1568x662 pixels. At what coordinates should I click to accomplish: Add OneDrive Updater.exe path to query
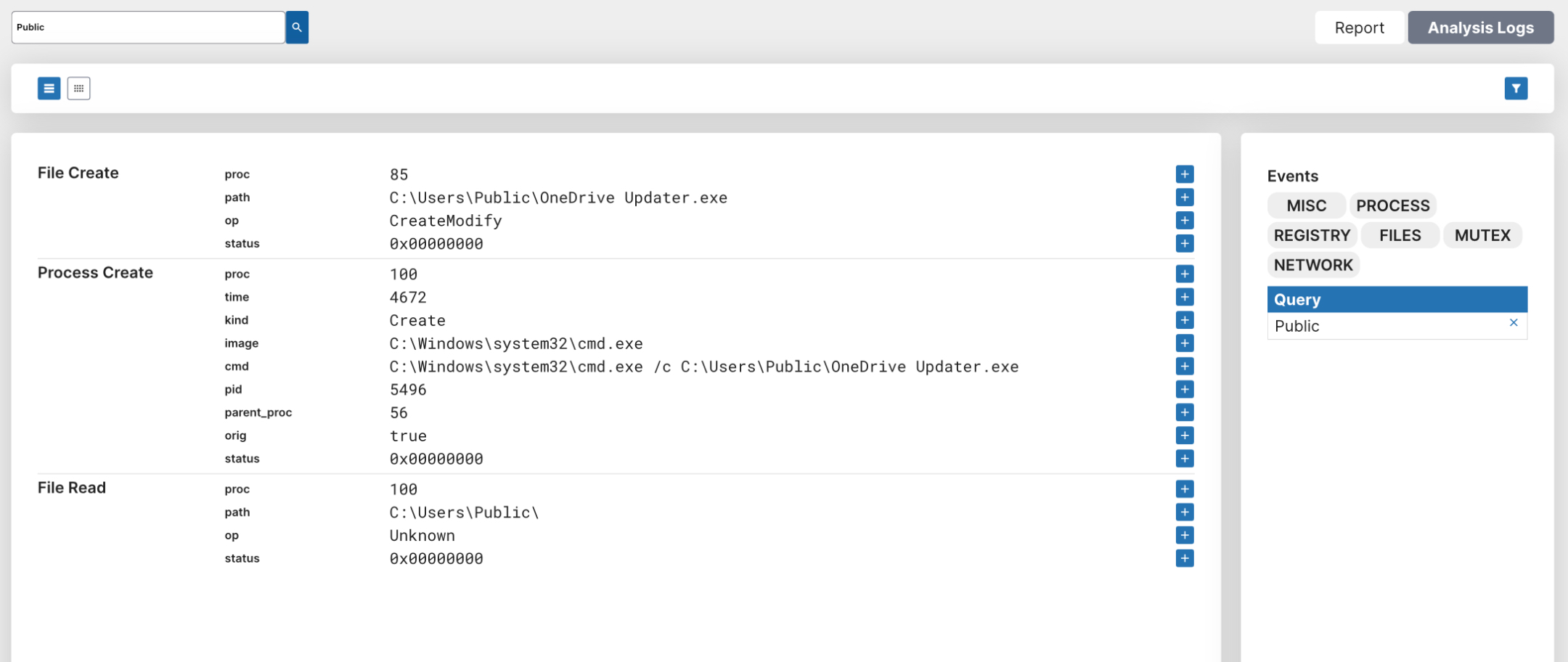point(1185,197)
